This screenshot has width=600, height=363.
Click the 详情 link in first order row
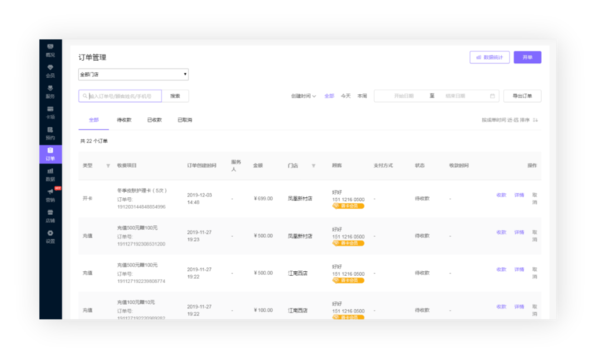519,195
